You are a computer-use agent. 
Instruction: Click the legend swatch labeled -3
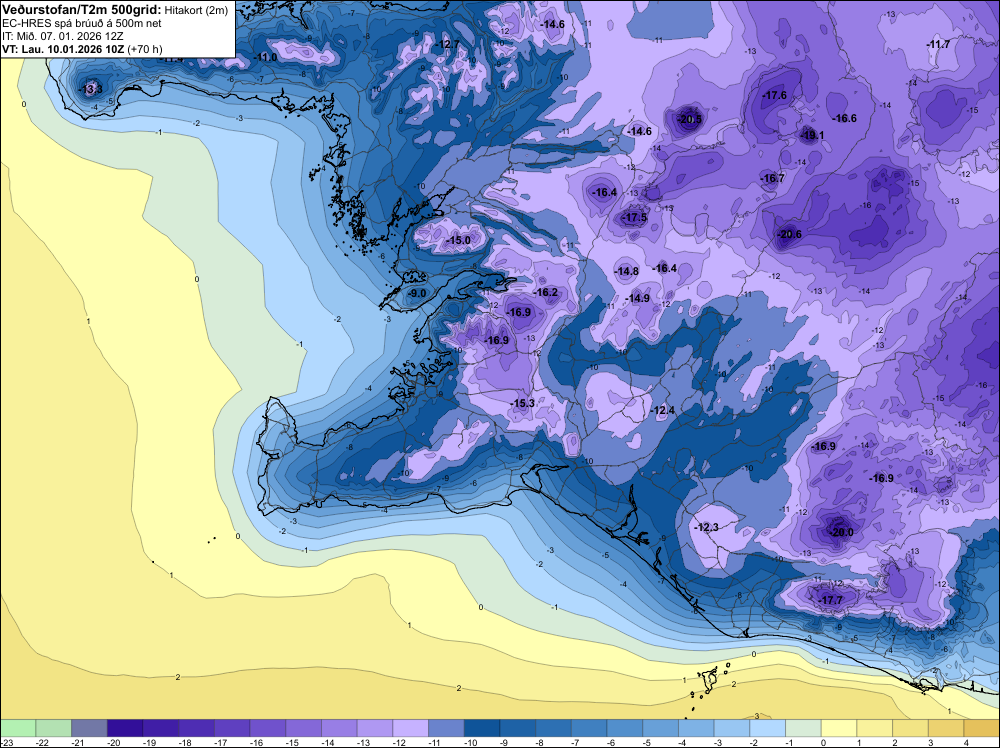[x=732, y=728]
